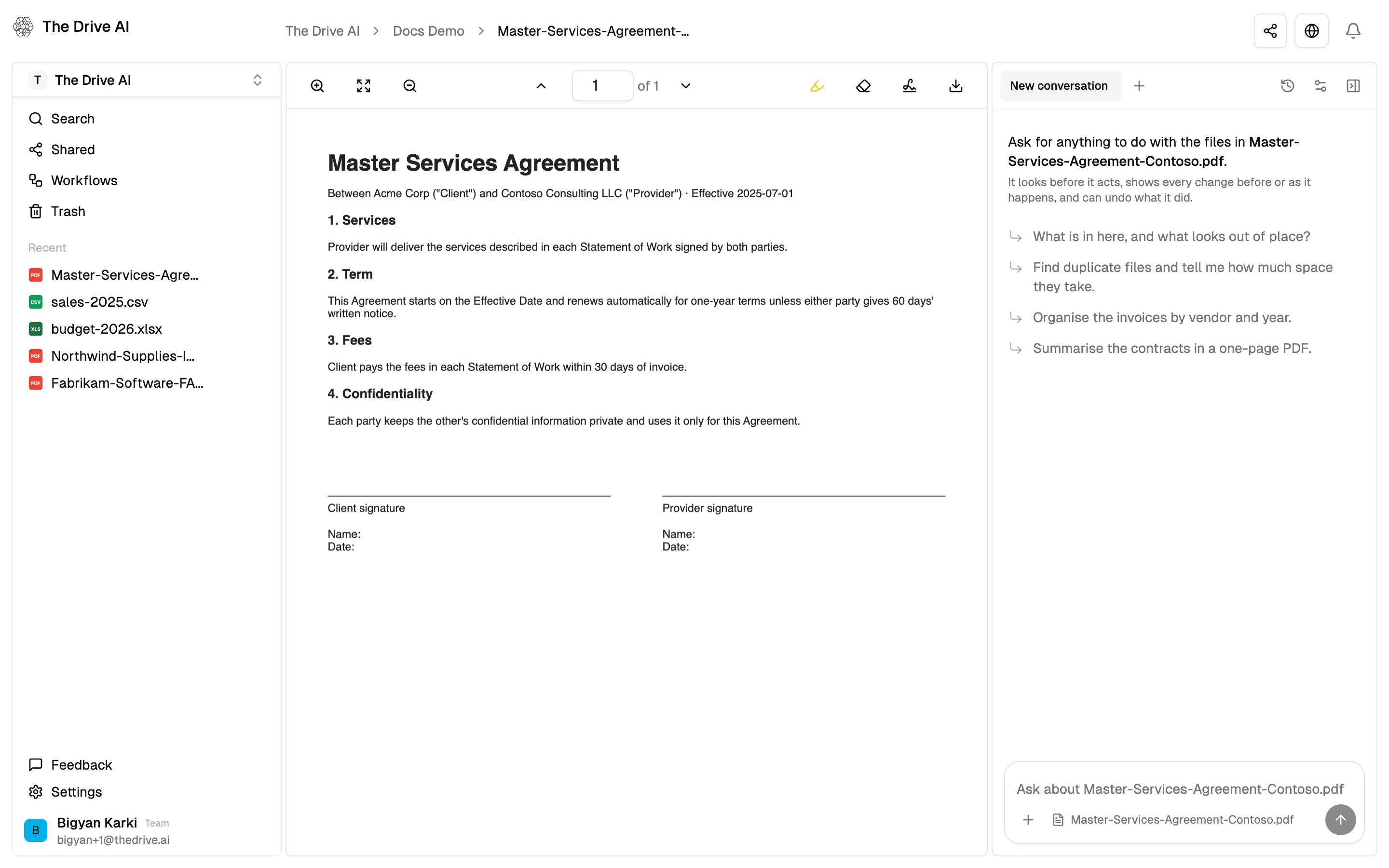Open recent file Fabrikam-Software-FA…
The height and width of the screenshot is (868, 1389).
point(117,383)
